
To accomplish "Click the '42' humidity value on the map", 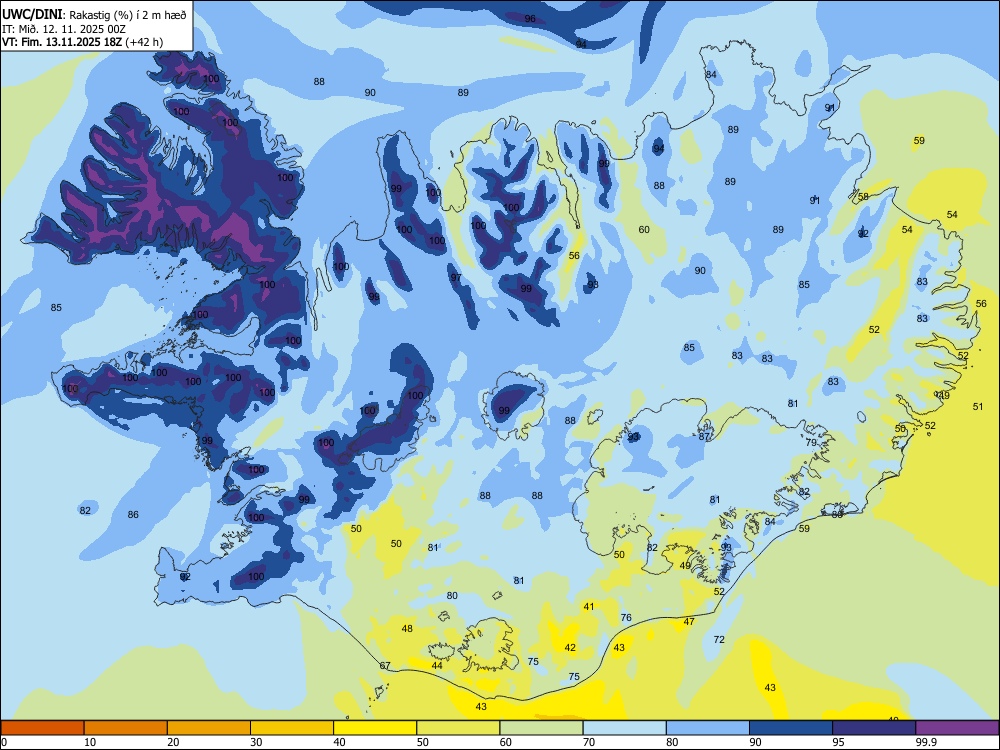I will 570,648.
